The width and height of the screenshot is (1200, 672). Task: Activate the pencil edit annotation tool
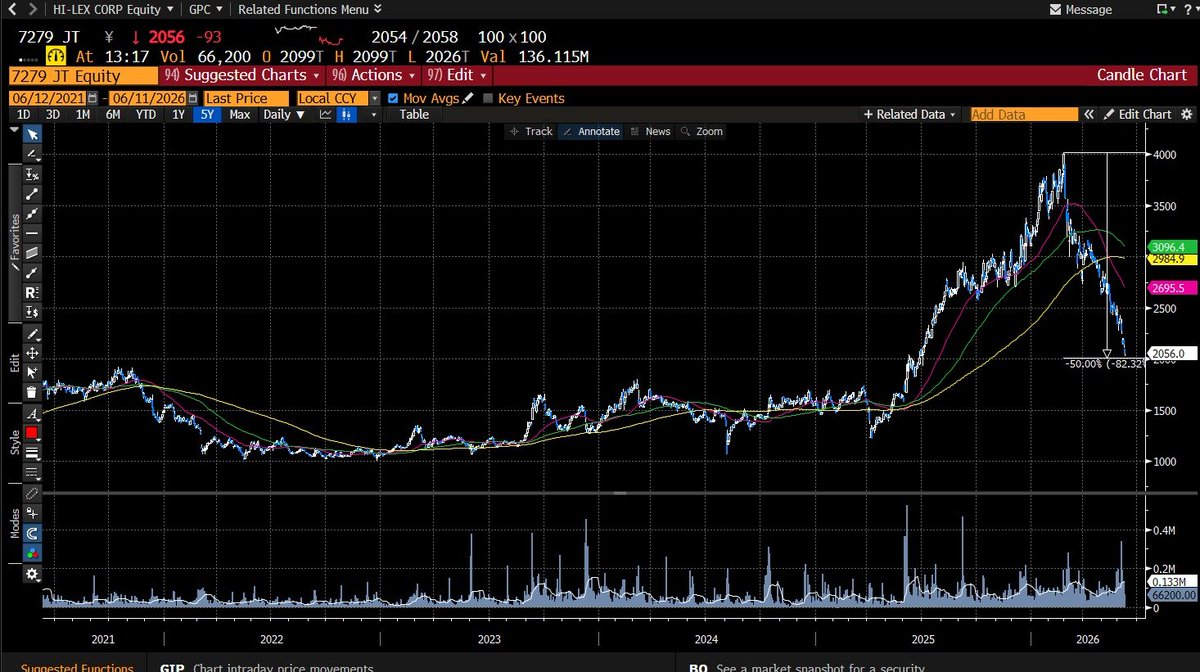[x=32, y=334]
